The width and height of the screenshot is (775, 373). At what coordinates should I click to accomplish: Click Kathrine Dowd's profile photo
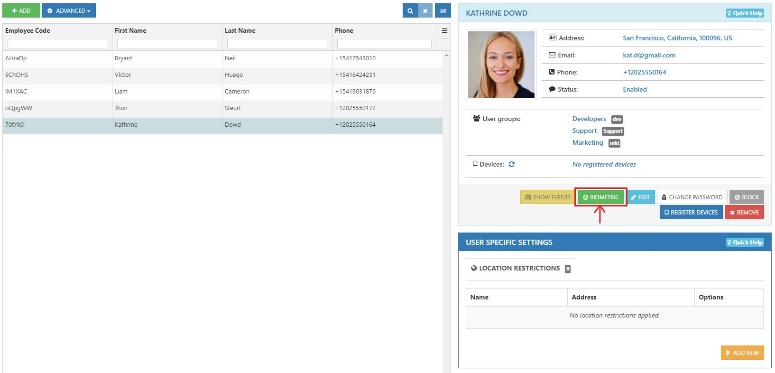pos(501,64)
